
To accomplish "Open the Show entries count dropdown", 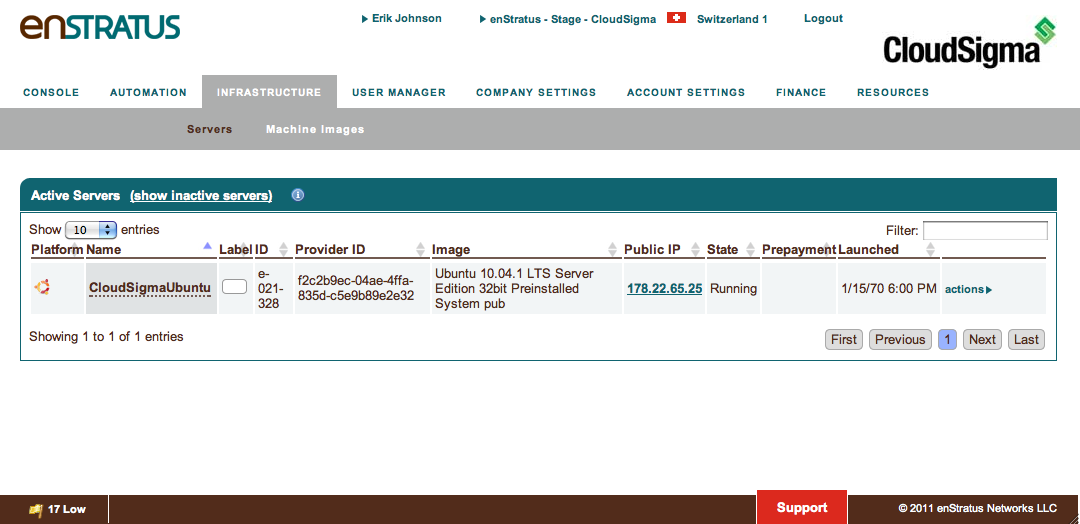I will click(92, 230).
